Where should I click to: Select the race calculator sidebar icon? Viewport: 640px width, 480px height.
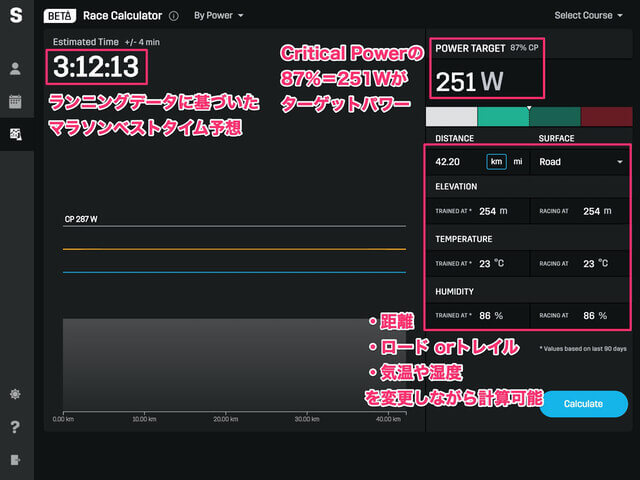pos(16,134)
